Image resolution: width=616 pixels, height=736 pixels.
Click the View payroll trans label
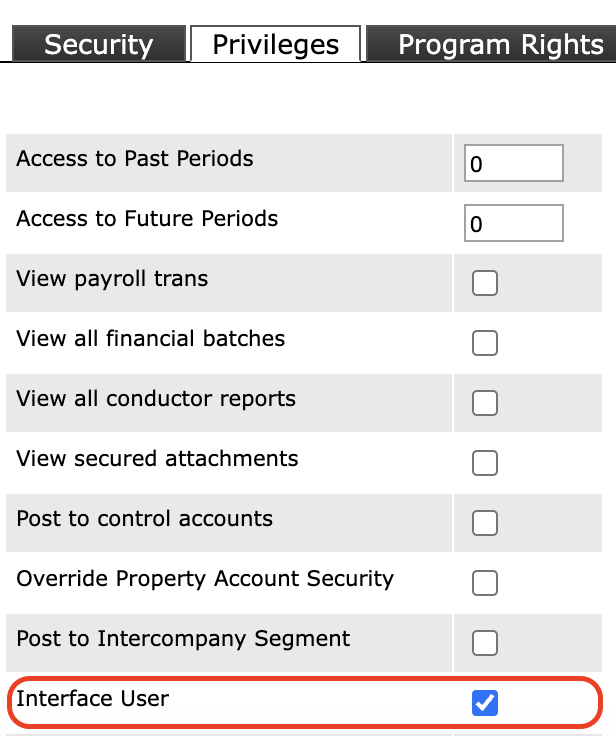[112, 279]
